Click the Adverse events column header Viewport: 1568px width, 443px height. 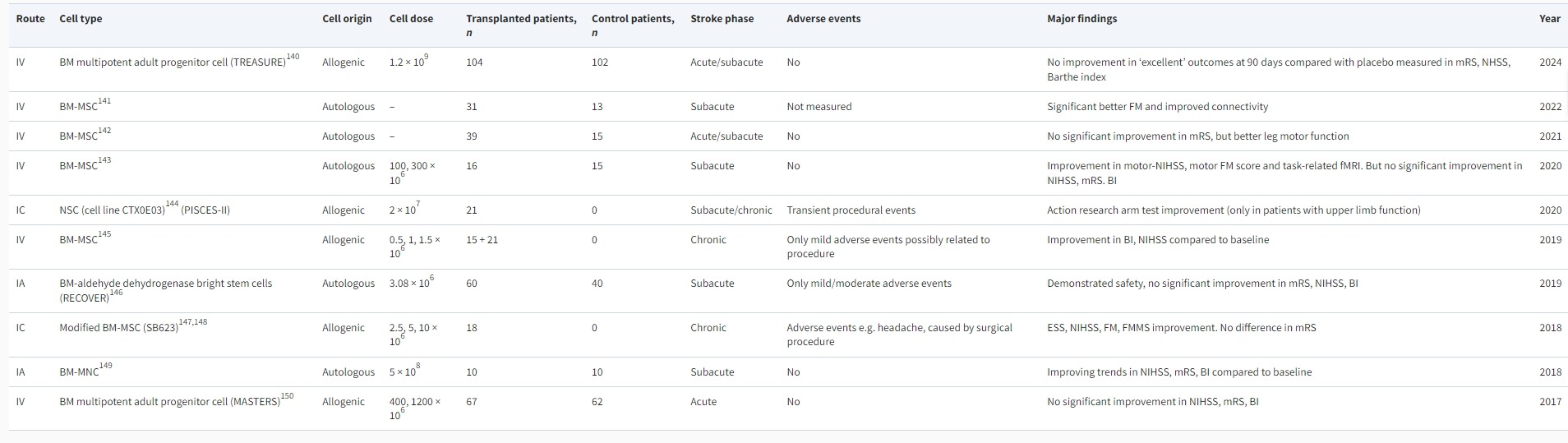click(x=823, y=19)
